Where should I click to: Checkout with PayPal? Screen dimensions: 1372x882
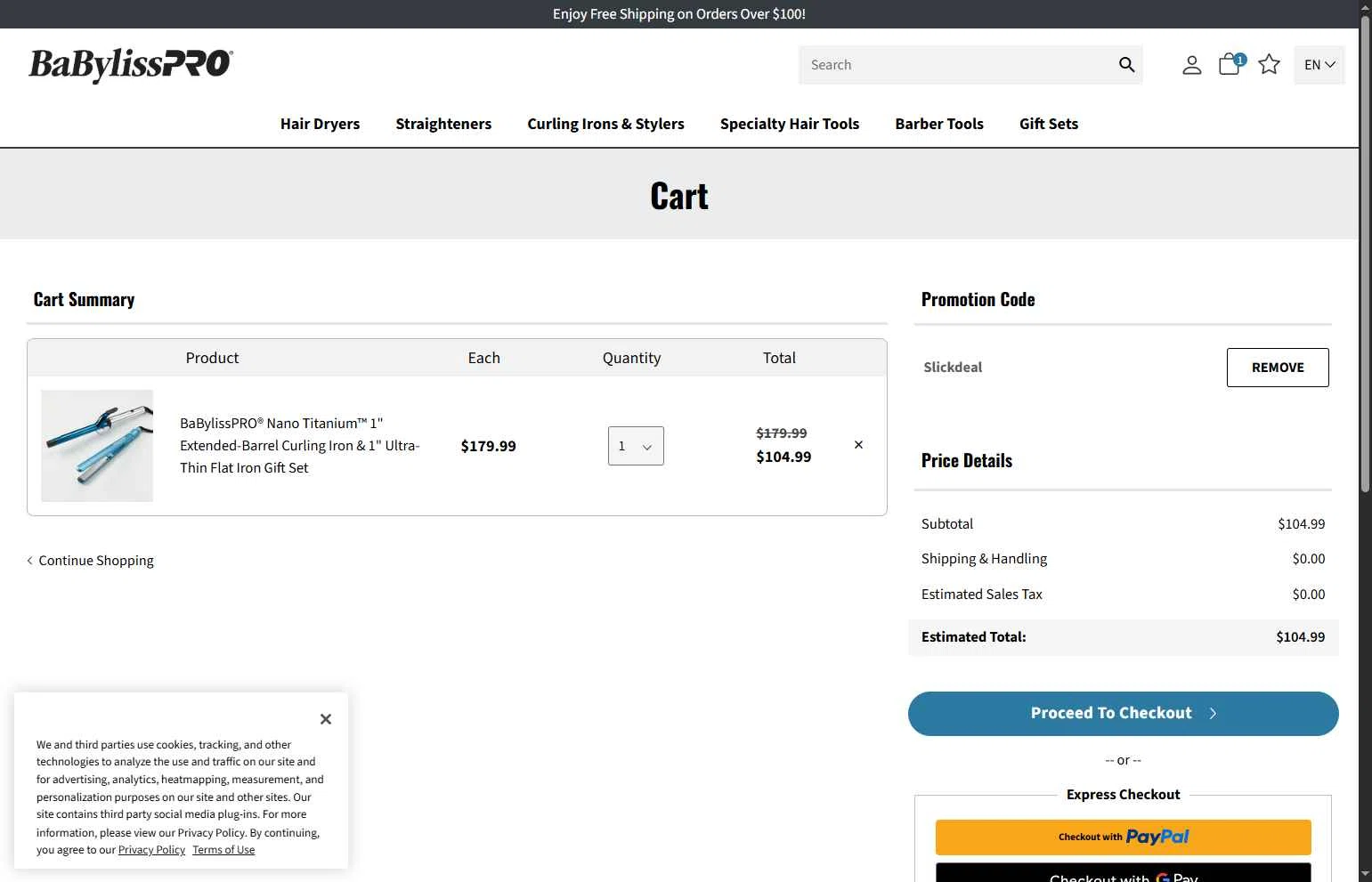coord(1123,837)
